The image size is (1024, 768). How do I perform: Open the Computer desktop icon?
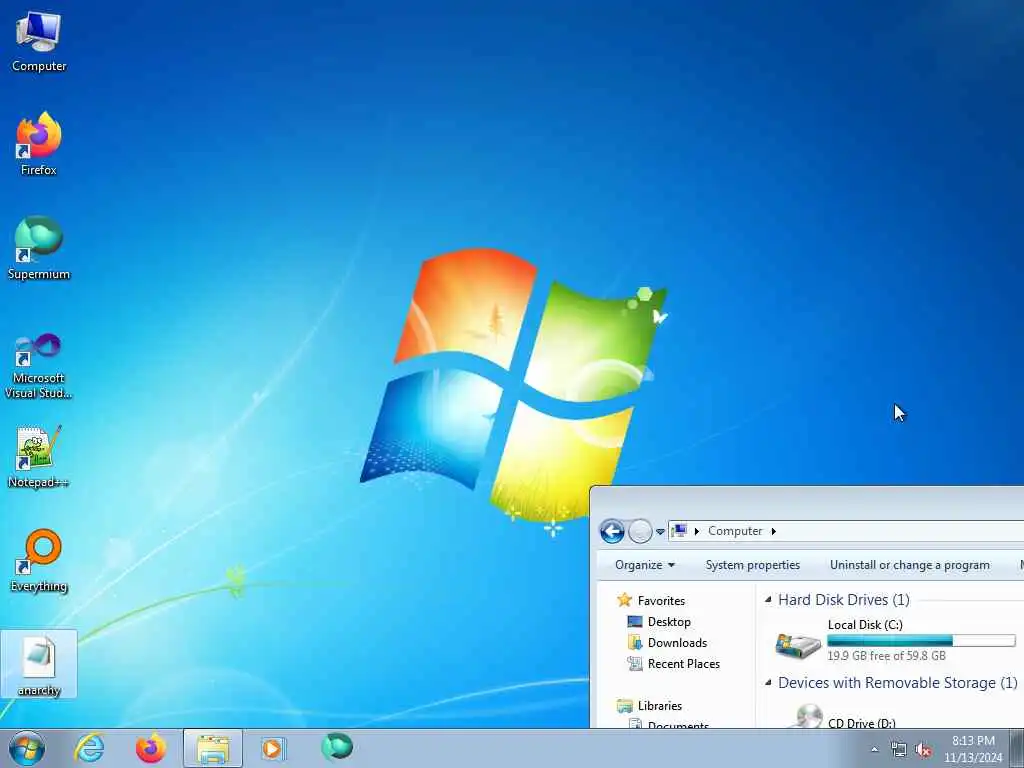coord(39,42)
